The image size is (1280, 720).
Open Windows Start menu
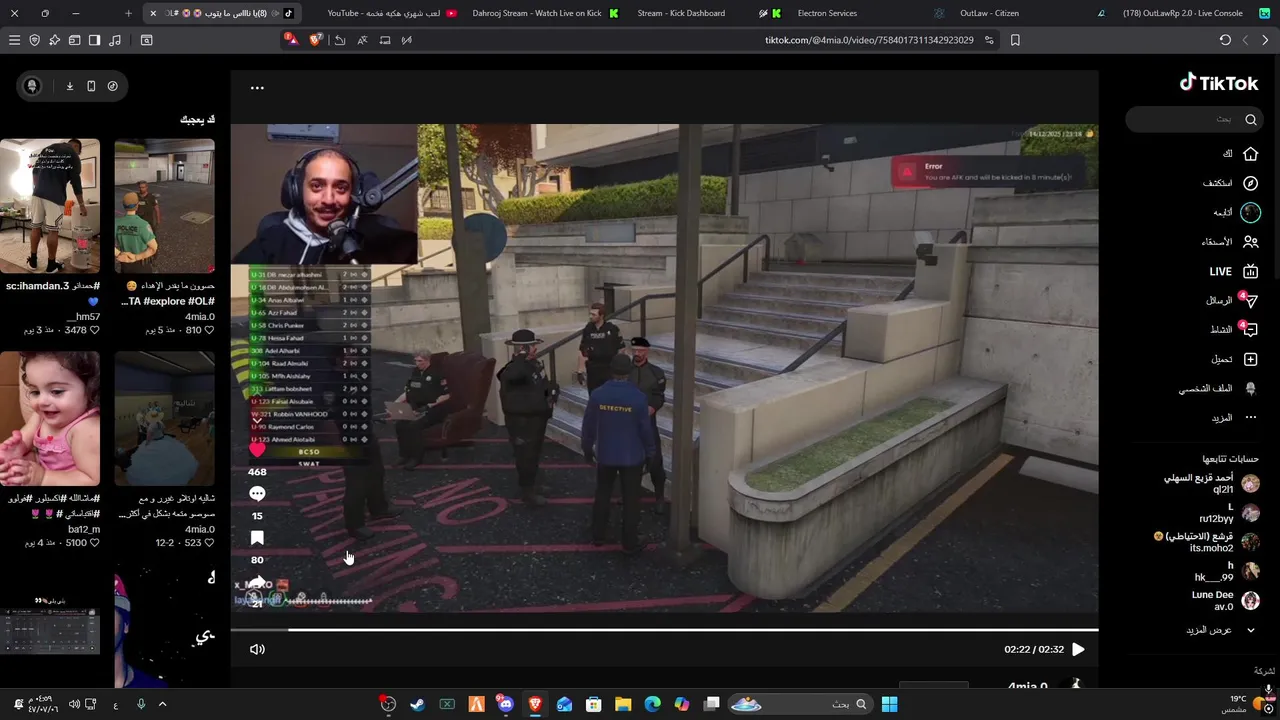point(889,704)
